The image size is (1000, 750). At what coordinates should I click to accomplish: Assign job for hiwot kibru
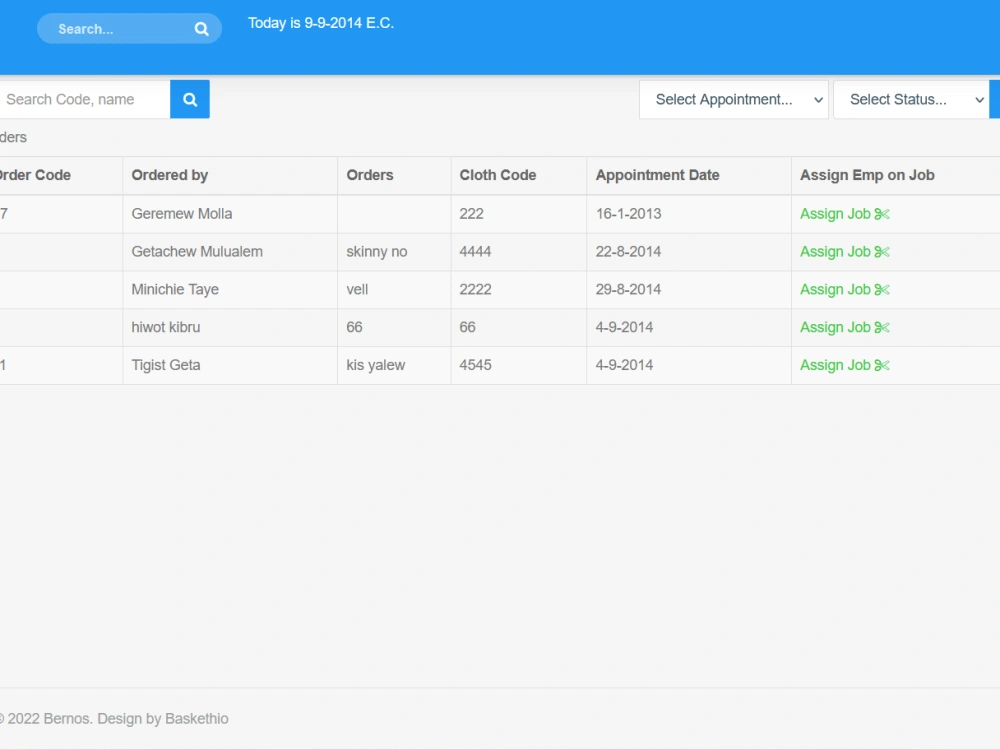[x=844, y=327]
